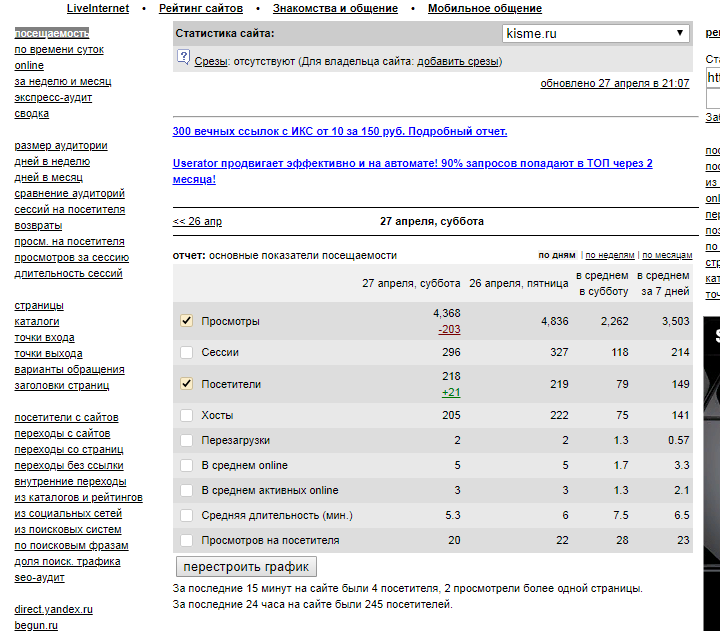Screen dimensions: 720x631
Task: Switch report view to по неделям
Action: (x=610, y=255)
